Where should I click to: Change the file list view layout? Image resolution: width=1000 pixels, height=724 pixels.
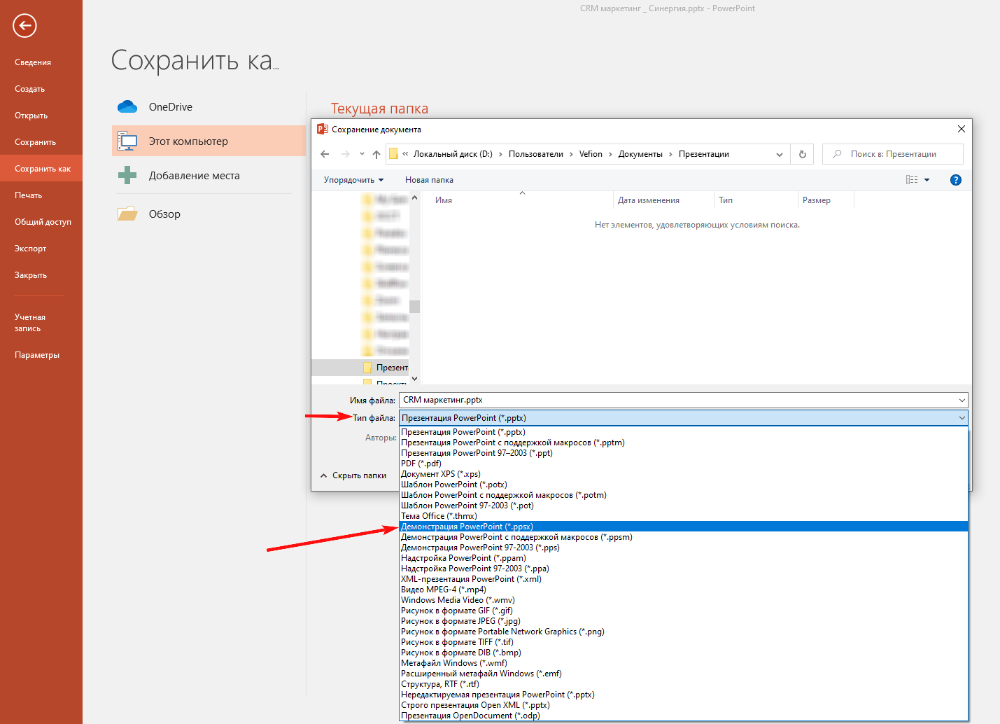[912, 180]
